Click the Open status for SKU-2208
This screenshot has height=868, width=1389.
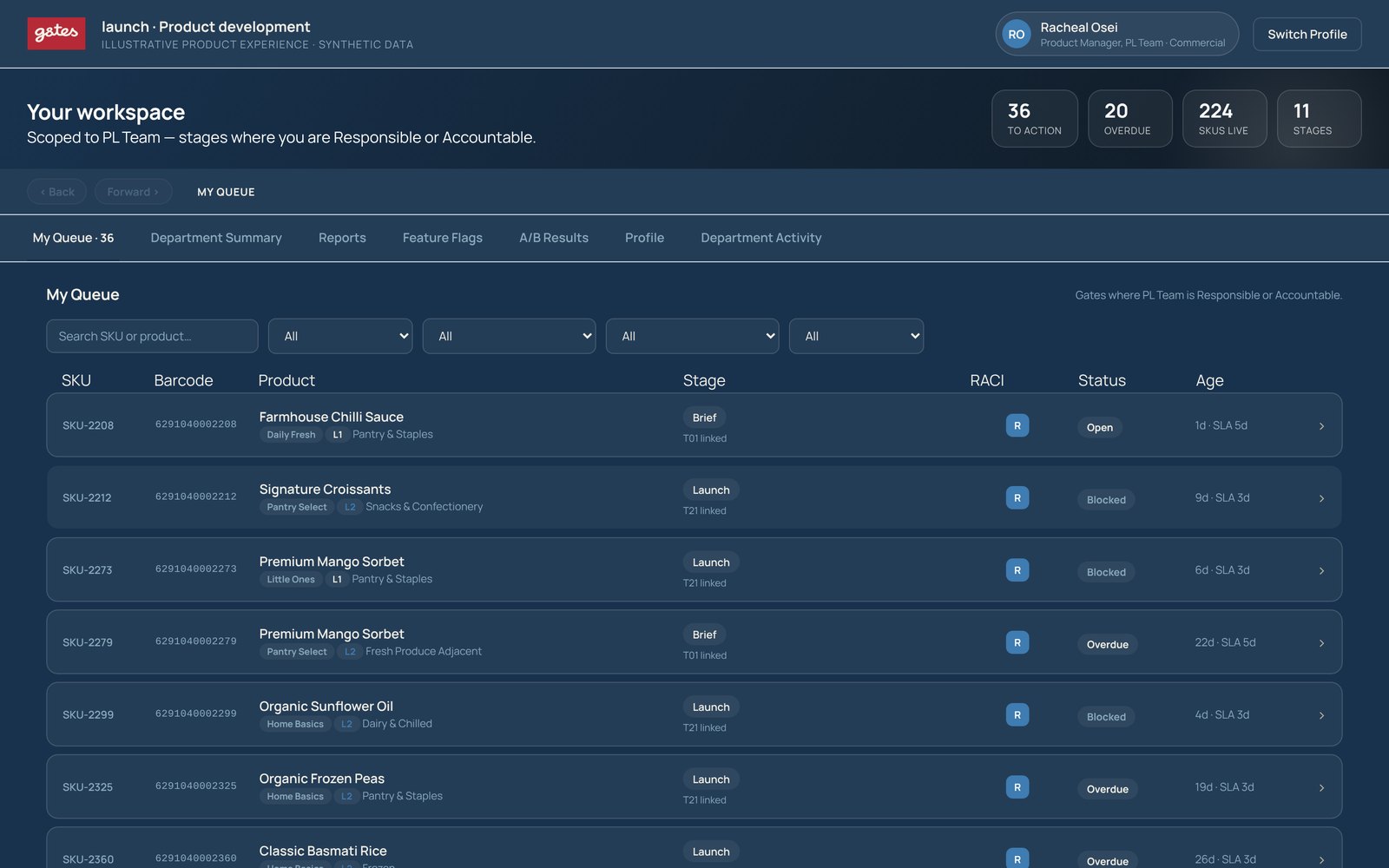(x=1099, y=427)
